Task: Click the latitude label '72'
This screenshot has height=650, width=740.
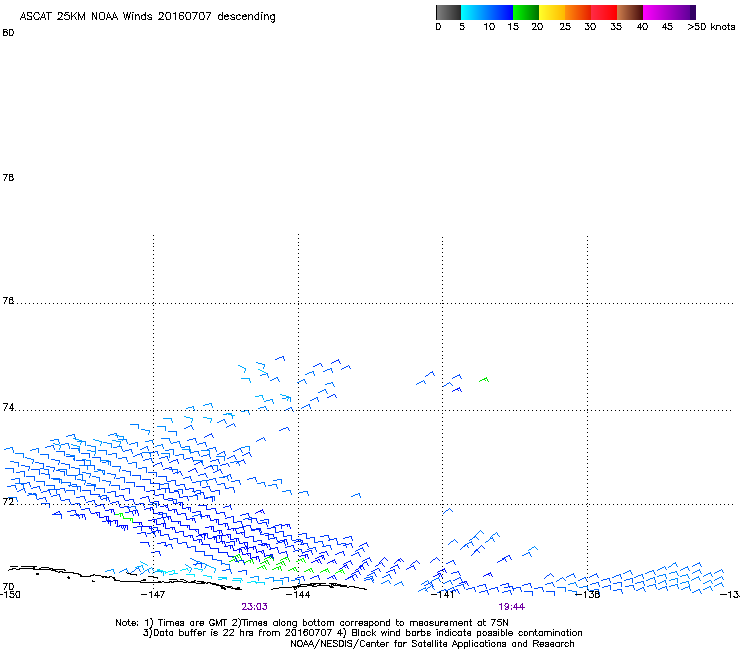Action: point(8,501)
